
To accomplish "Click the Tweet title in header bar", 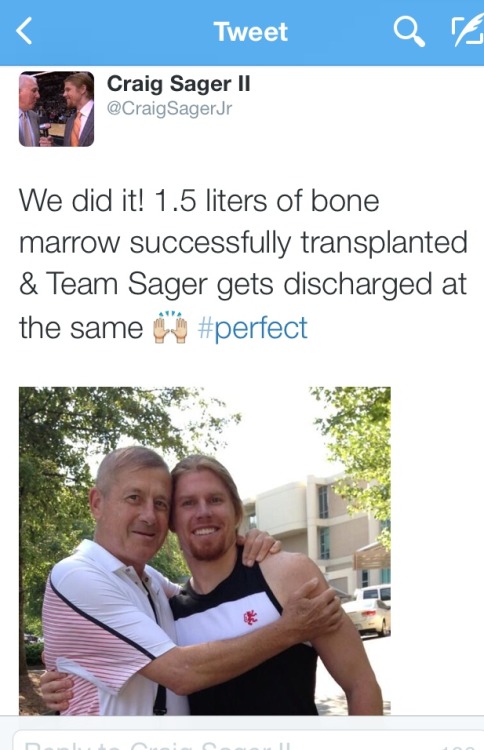I will 251,32.
